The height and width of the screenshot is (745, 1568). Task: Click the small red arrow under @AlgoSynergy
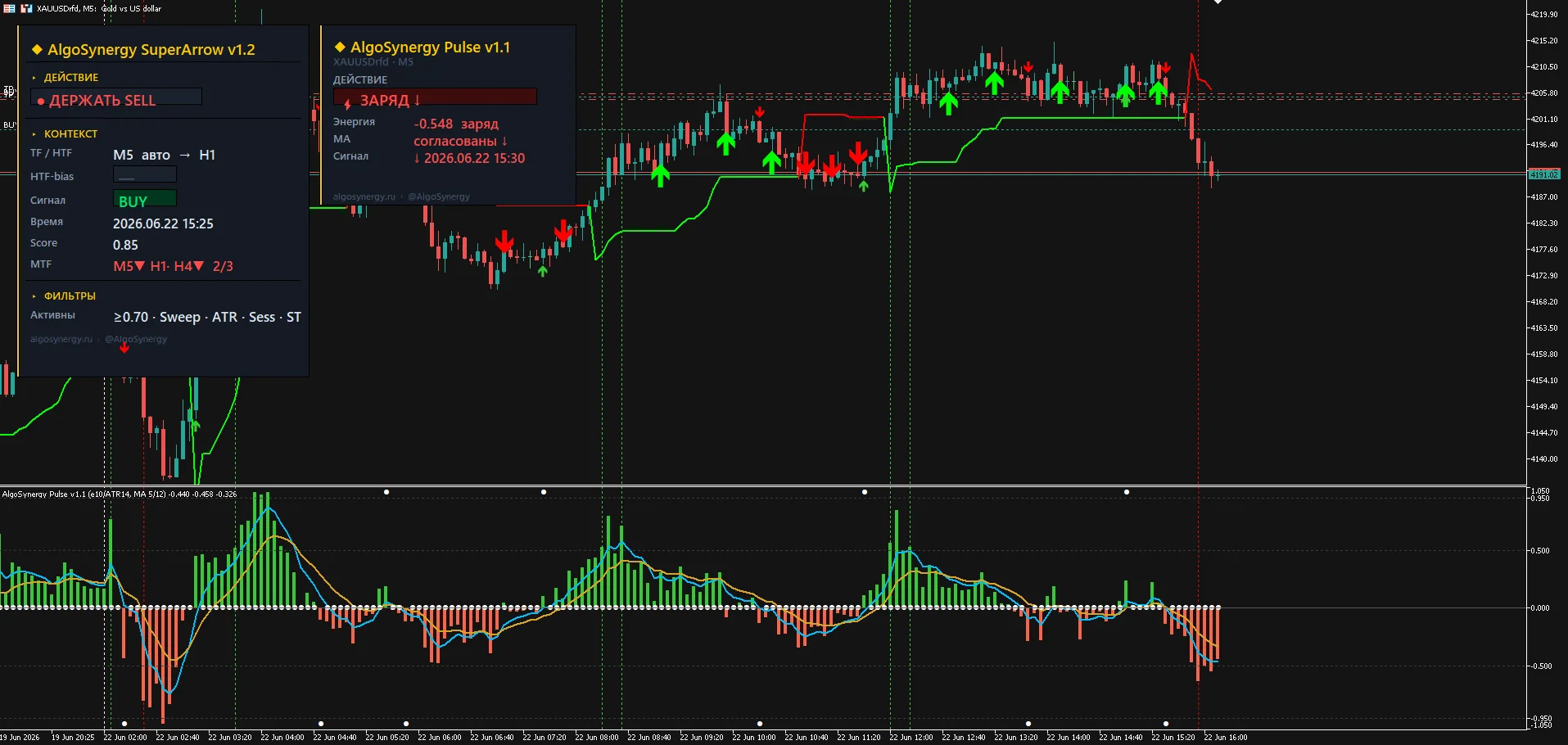coord(124,348)
